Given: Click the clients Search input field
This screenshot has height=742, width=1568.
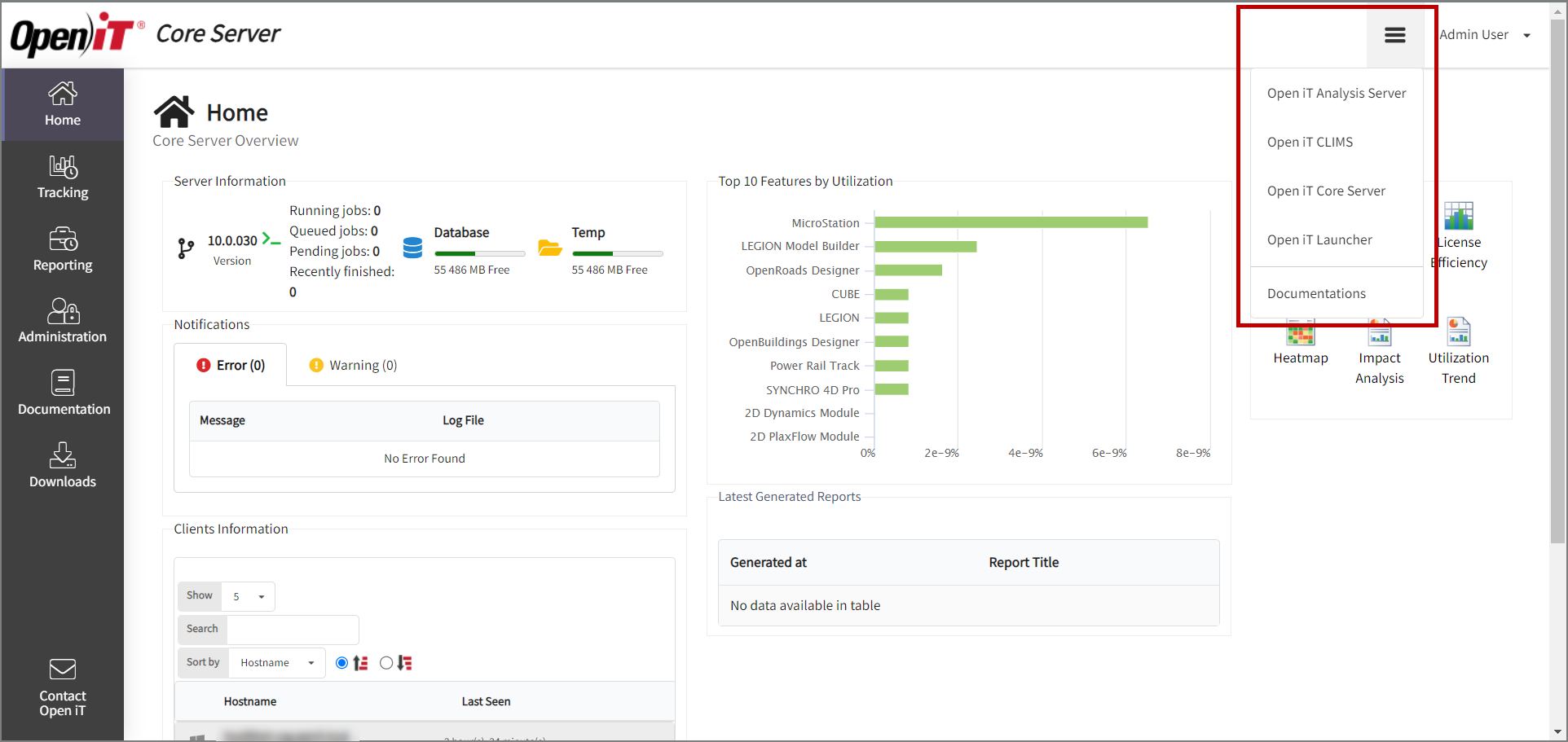Looking at the screenshot, I should [x=293, y=630].
